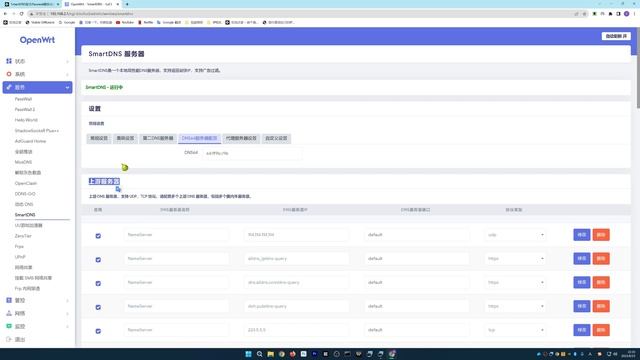Viewport: 640px width, 360px height.
Task: Click the red delete button in udp row
Action: pyautogui.click(x=601, y=235)
